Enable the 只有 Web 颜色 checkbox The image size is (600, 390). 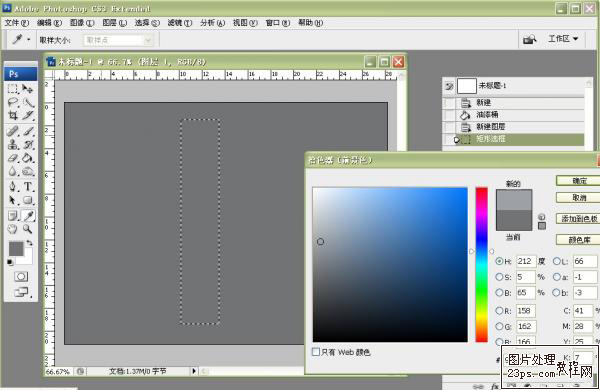coord(316,352)
